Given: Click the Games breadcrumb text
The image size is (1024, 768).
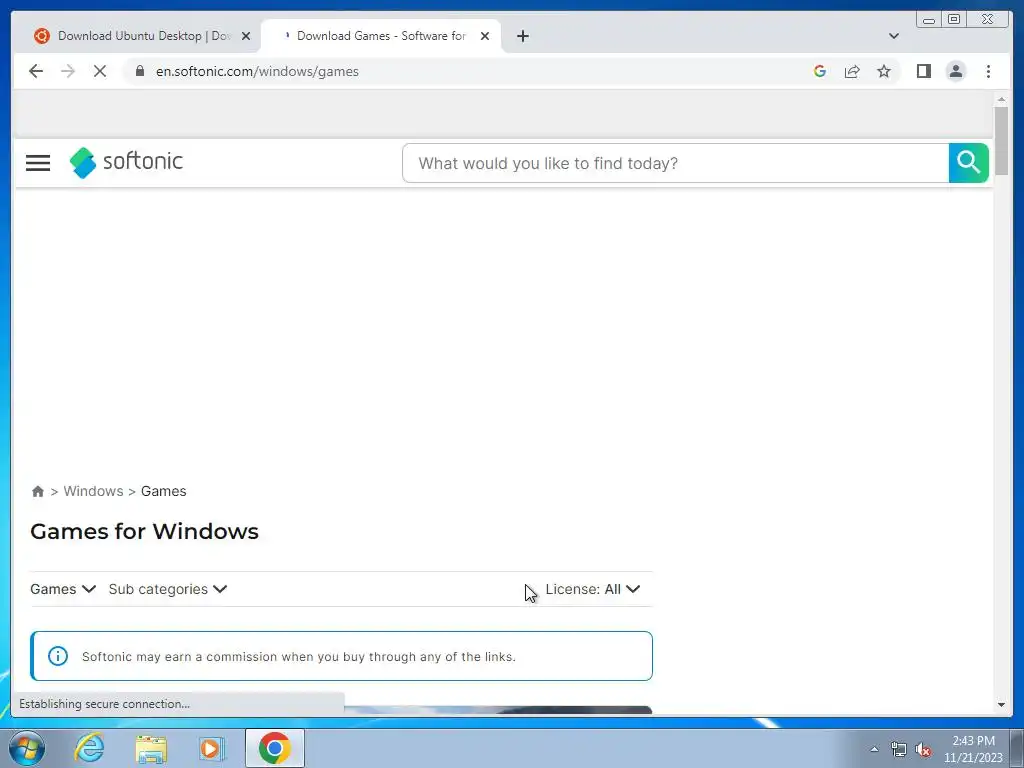Looking at the screenshot, I should [164, 491].
